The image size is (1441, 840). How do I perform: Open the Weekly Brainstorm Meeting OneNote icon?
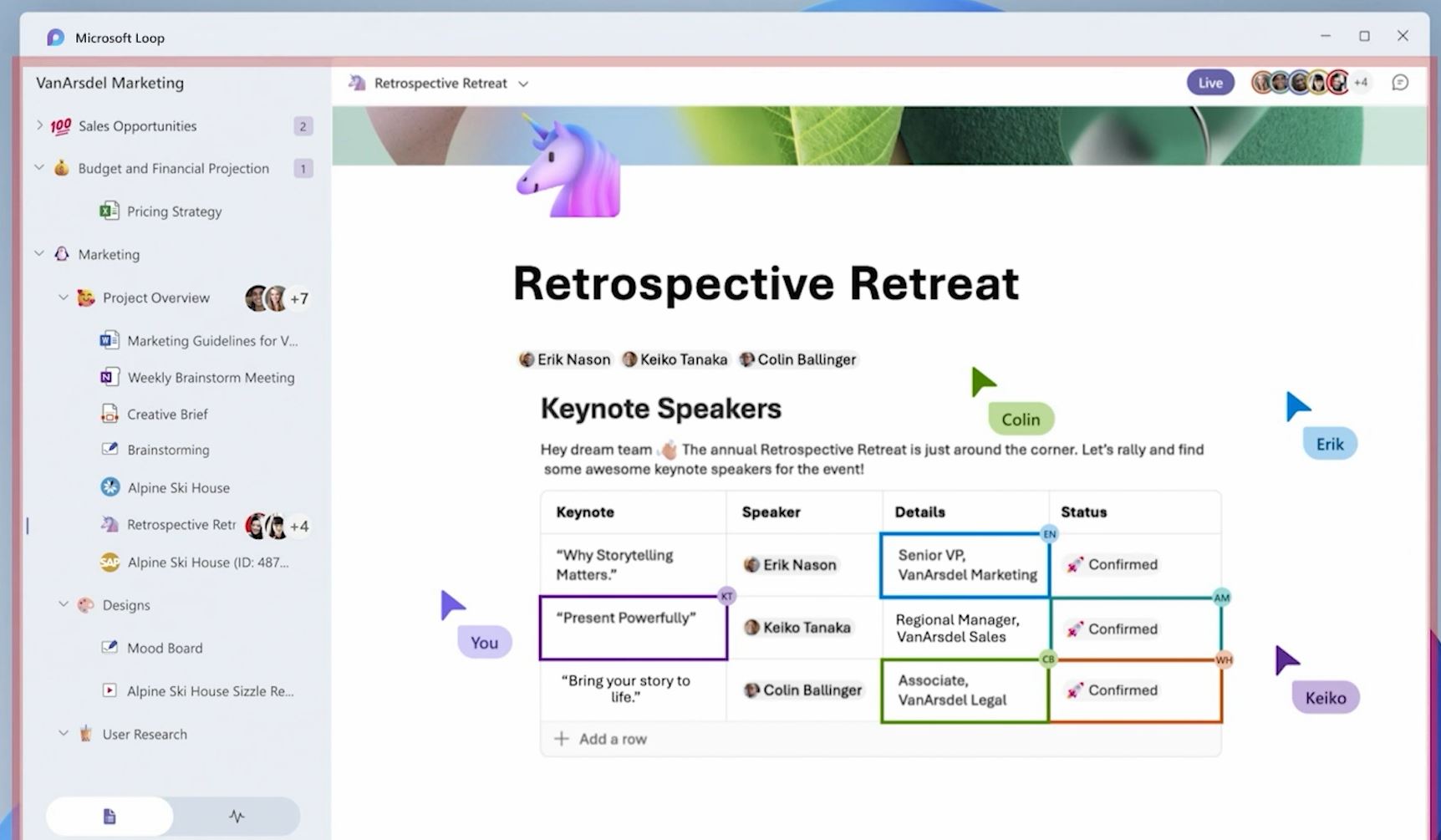[109, 377]
